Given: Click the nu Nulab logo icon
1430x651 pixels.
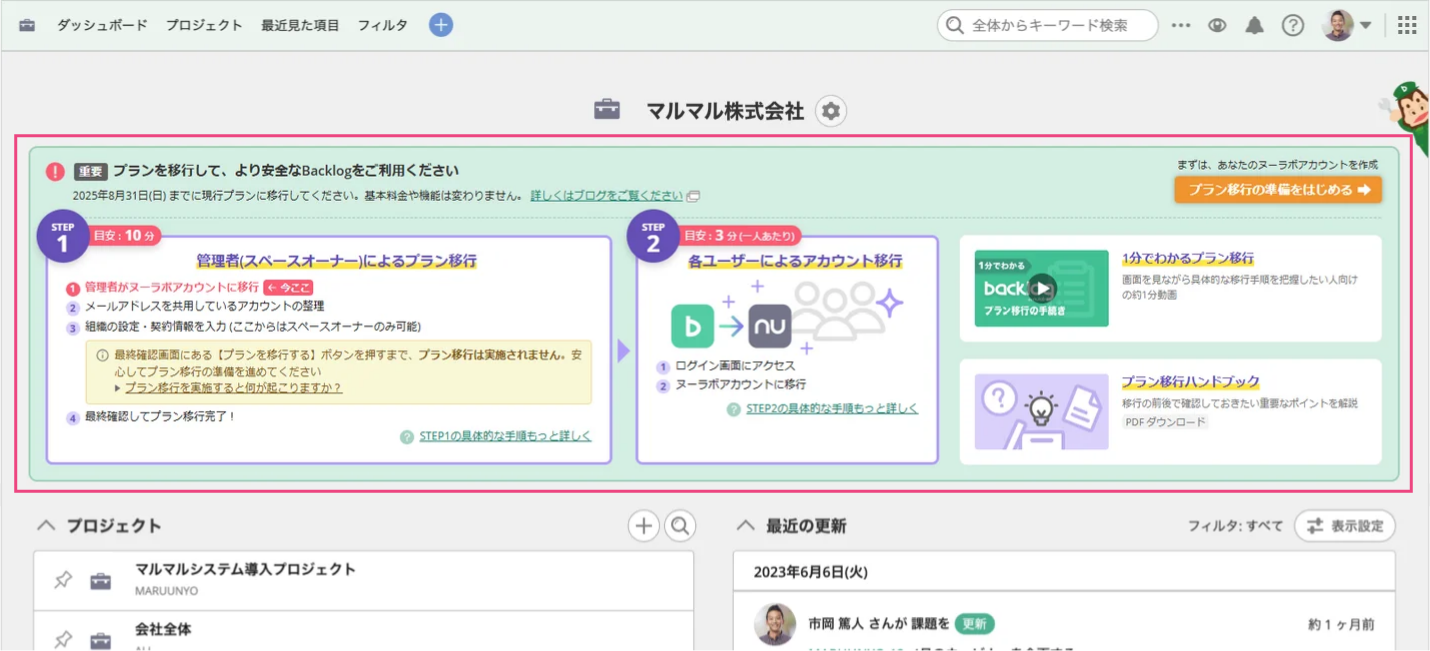Looking at the screenshot, I should [769, 326].
